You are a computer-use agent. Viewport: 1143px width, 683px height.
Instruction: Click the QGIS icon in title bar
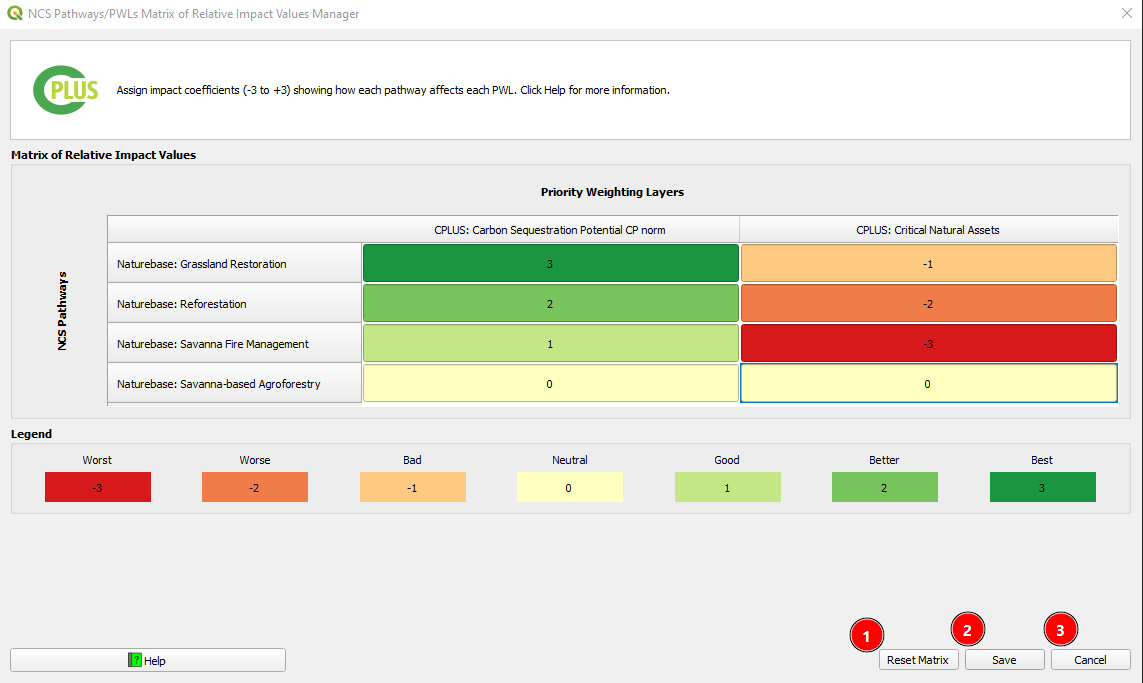[x=14, y=14]
